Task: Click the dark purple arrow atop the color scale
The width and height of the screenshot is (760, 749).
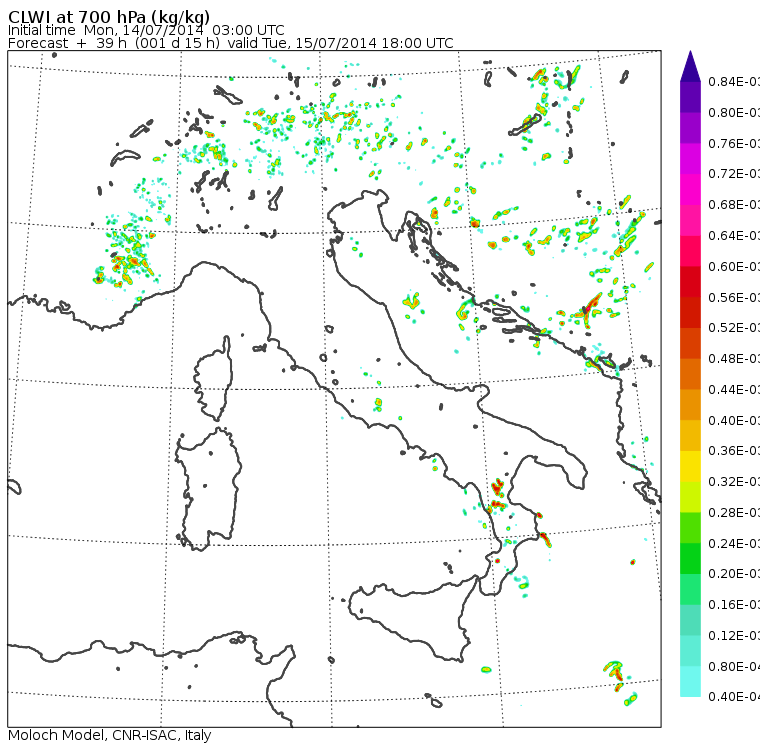Action: 690,66
